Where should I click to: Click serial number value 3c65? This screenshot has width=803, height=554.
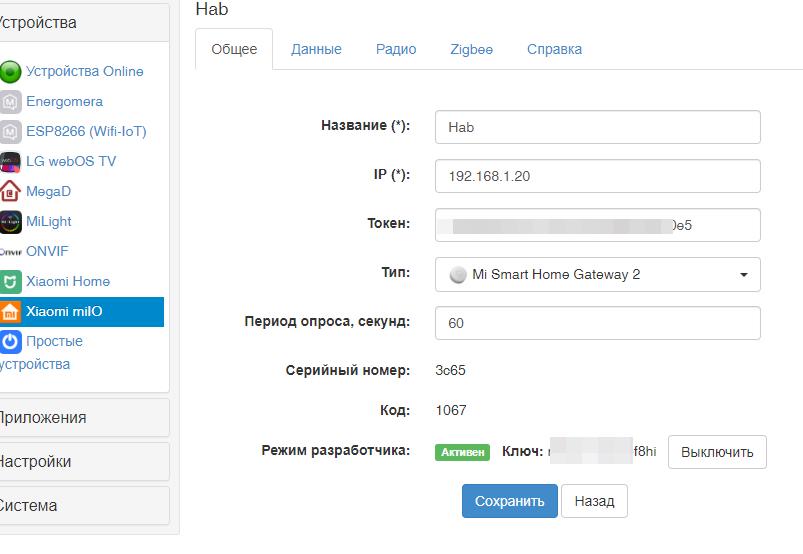[x=450, y=370]
